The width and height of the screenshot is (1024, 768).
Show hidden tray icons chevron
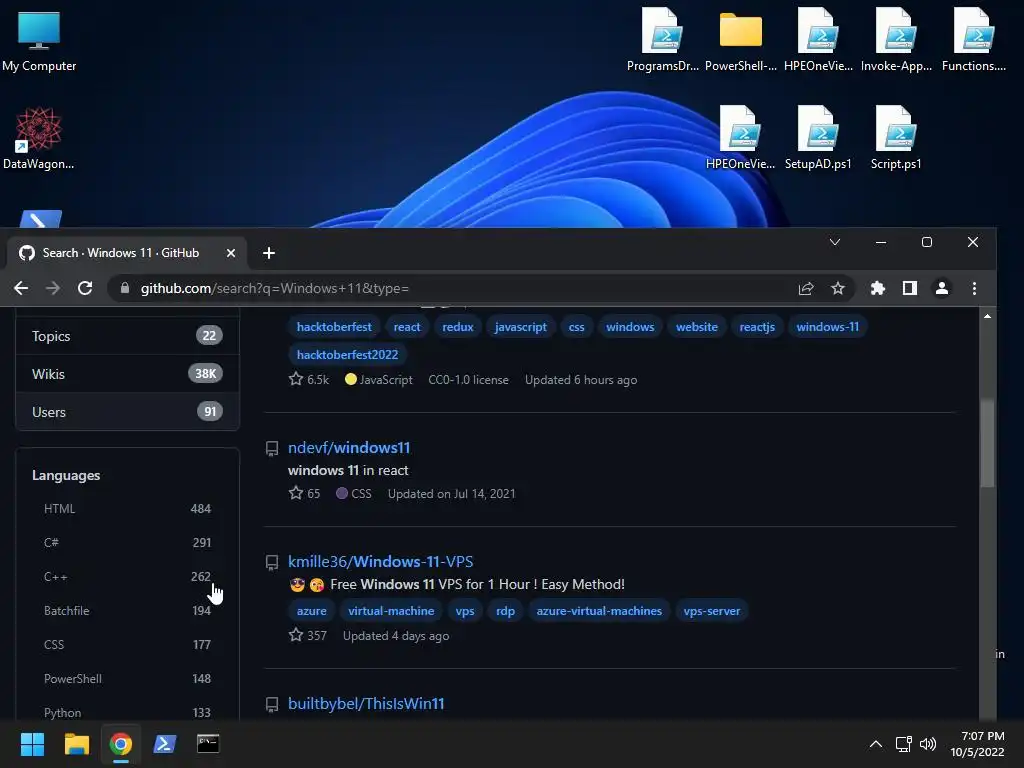tap(876, 744)
